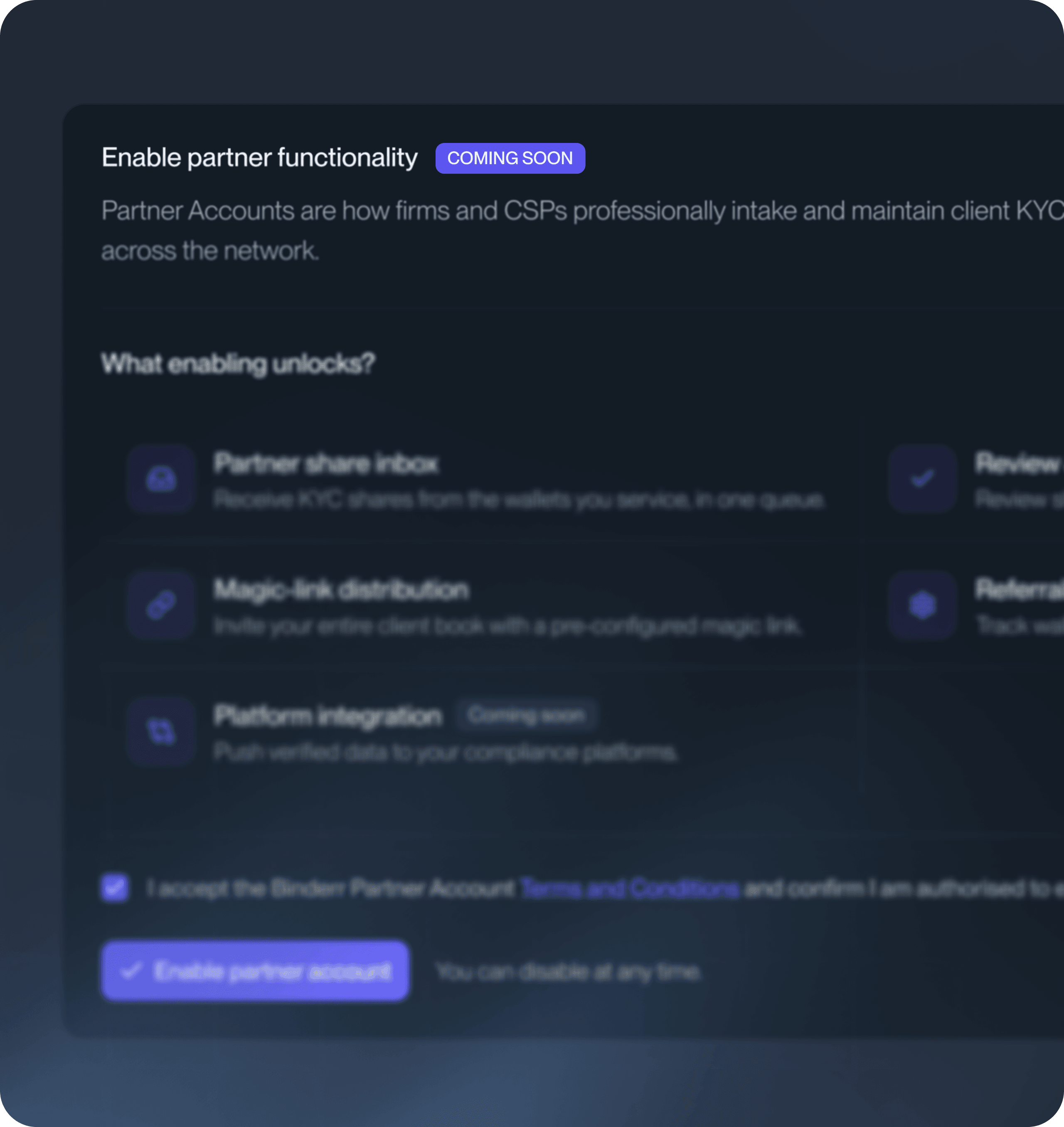This screenshot has width=1064, height=1127.
Task: Open the Terms and Conditions link
Action: [630, 888]
